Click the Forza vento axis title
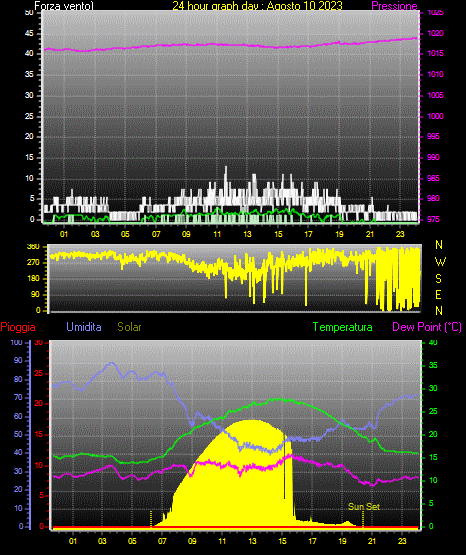The image size is (466, 555). (64, 6)
